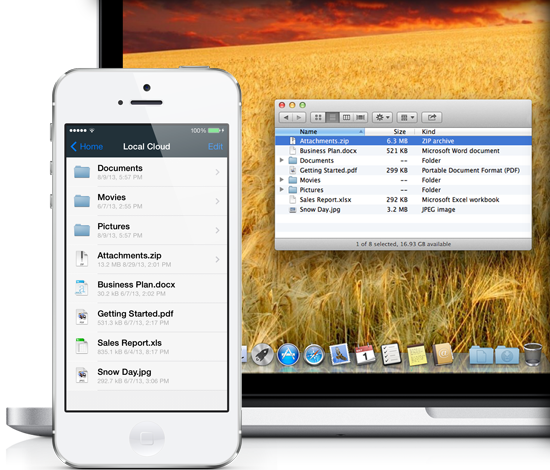The height and width of the screenshot is (470, 550).
Task: Tap the Attachments.zip file icon on phone
Action: 82,259
